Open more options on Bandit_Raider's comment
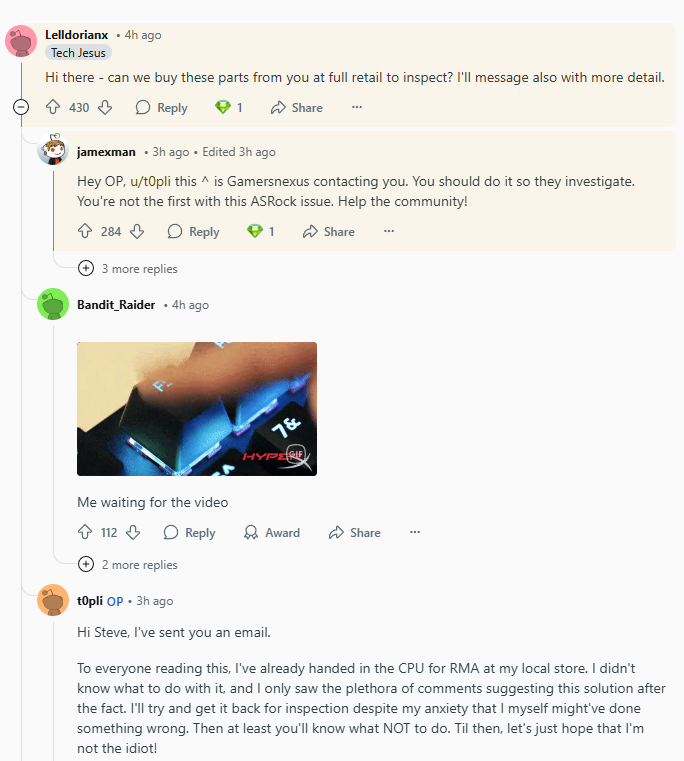This screenshot has height=761, width=684. pos(415,532)
